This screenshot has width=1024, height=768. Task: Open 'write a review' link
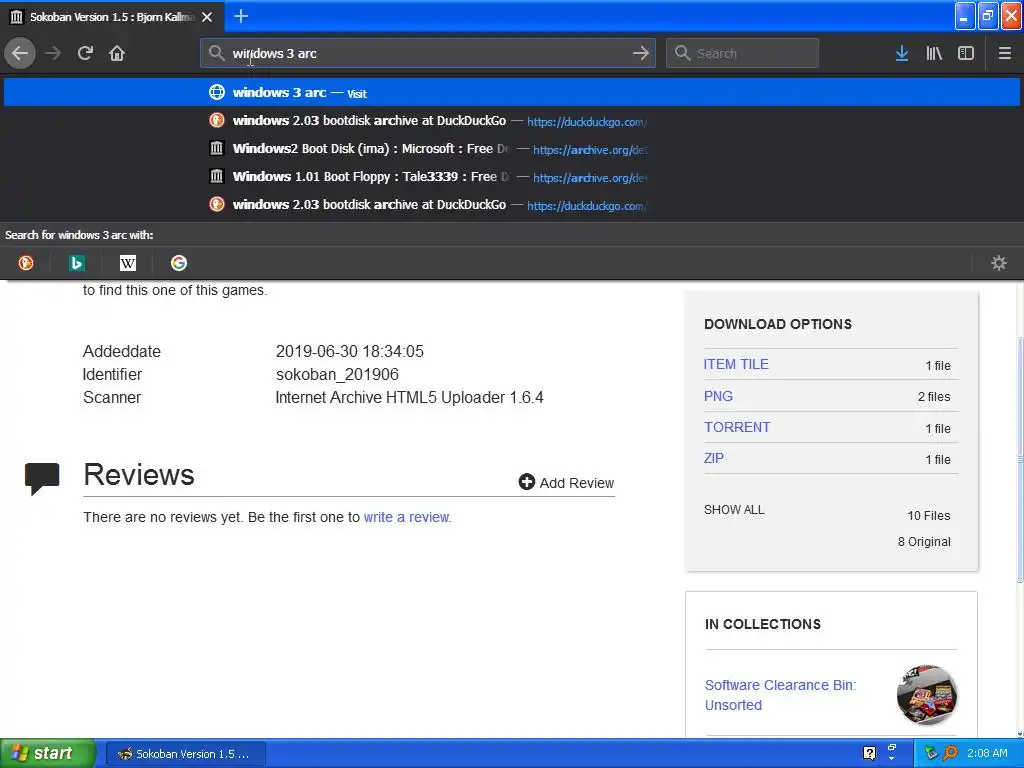point(406,517)
